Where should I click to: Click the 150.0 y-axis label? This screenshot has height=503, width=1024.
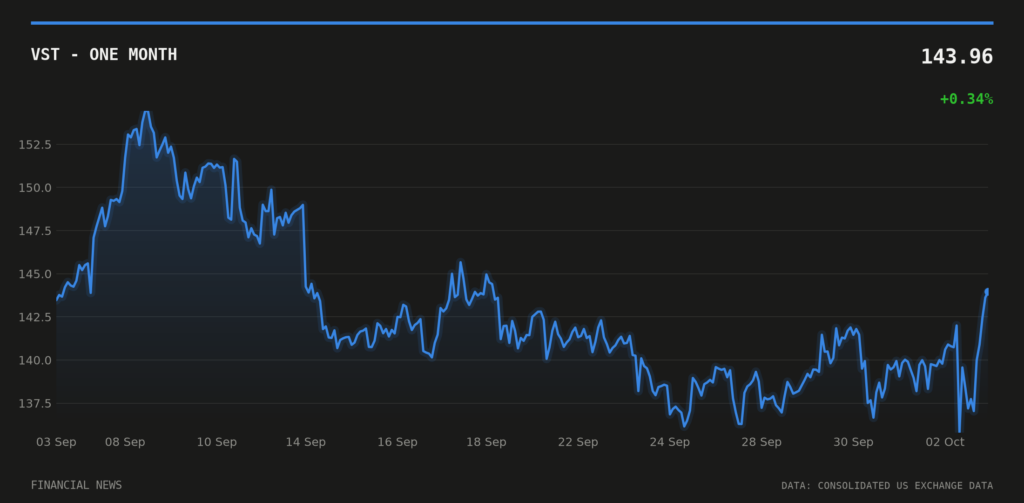[x=35, y=187]
